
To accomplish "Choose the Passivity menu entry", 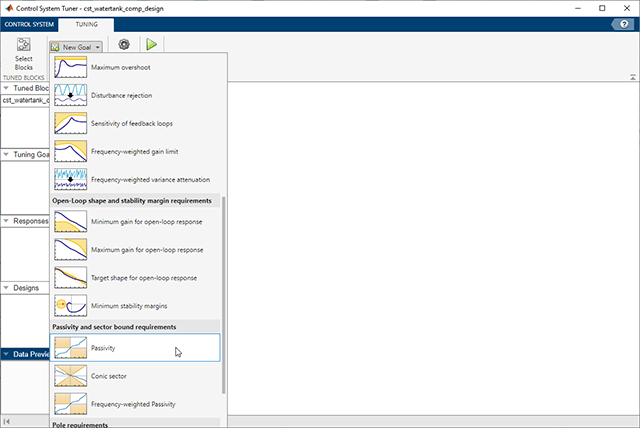I will (135, 348).
